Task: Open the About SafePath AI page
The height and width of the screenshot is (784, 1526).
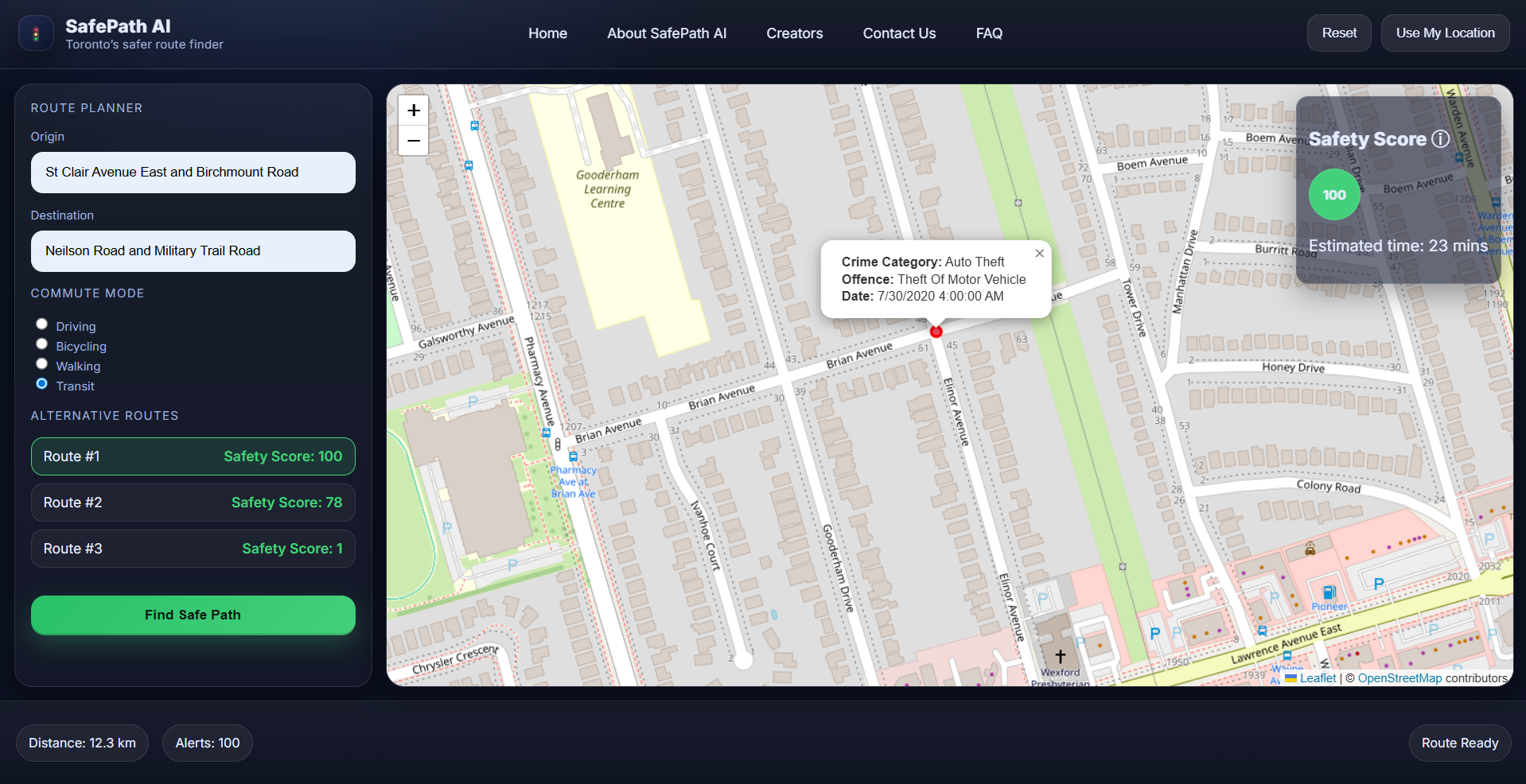Action: [667, 33]
